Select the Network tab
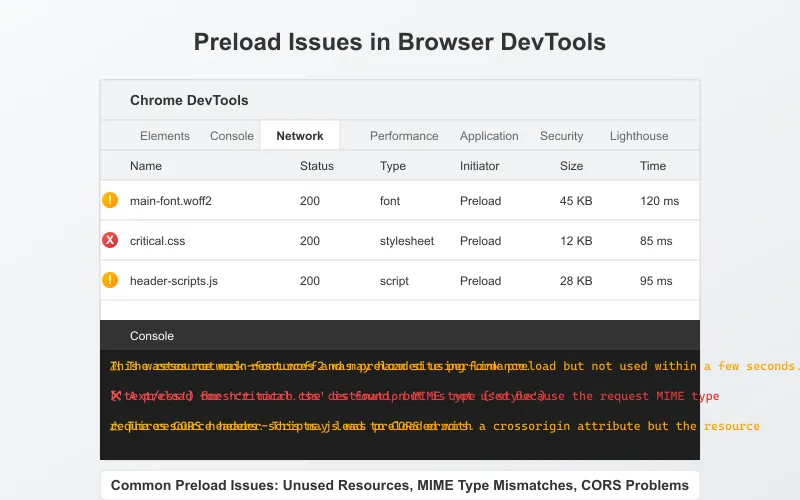Screen dimensions: 800x500 point(300,136)
